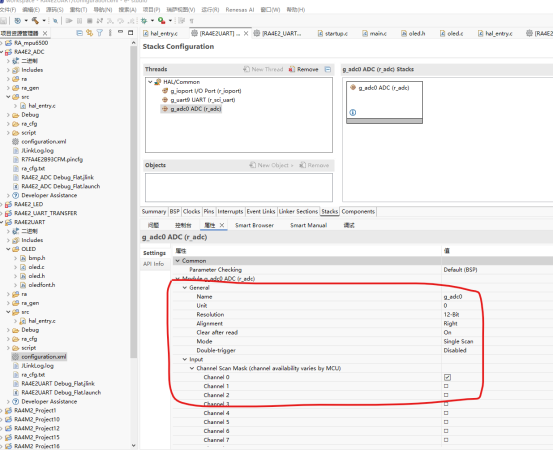
Task: Click the run external tools icon
Action: tap(161, 21)
